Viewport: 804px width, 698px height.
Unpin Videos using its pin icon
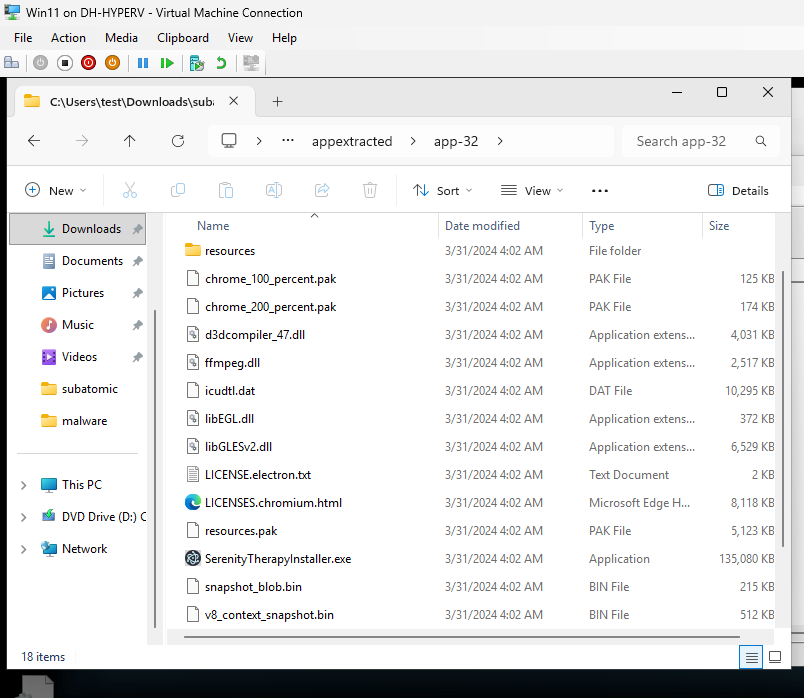137,357
